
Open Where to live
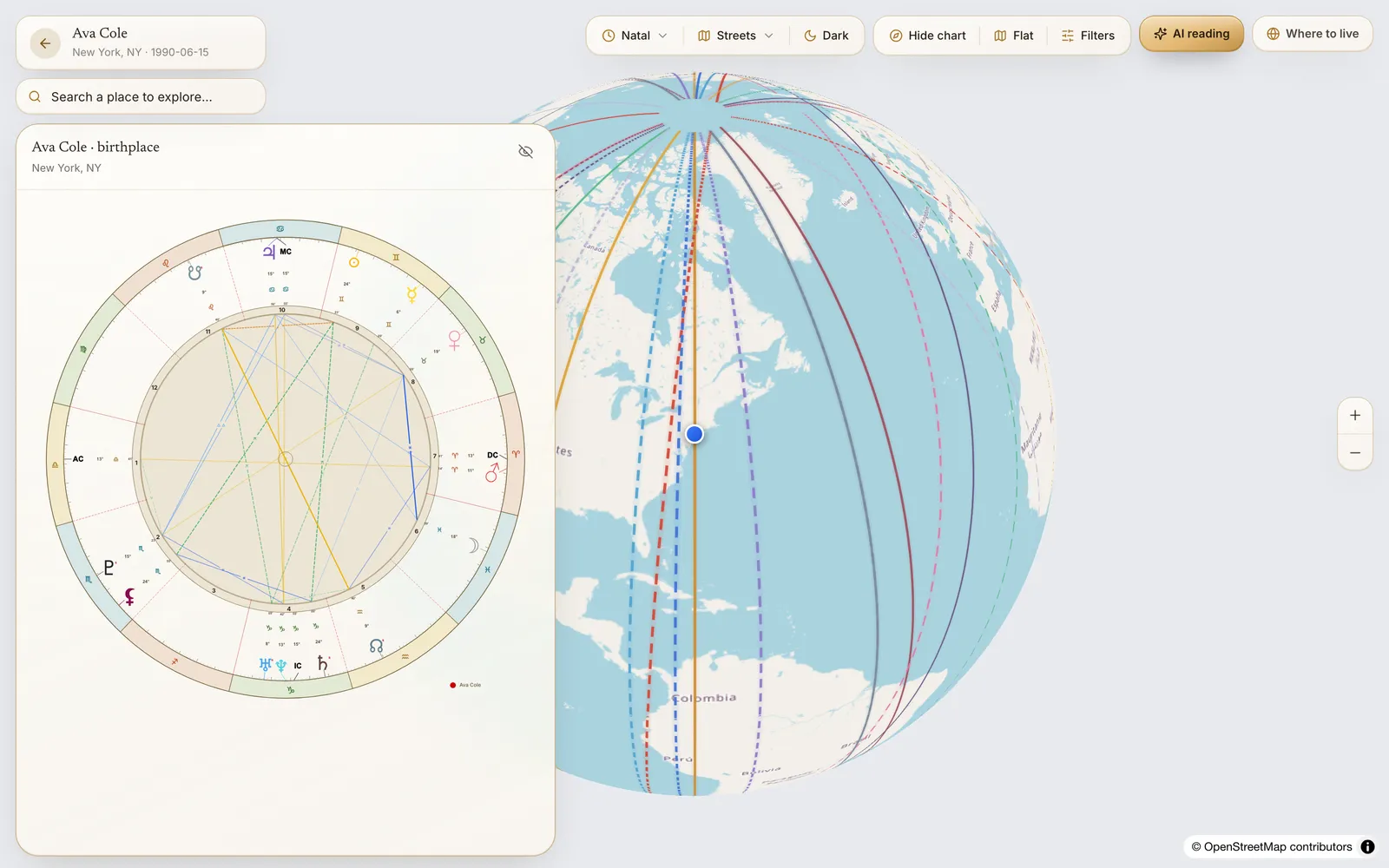1312,34
